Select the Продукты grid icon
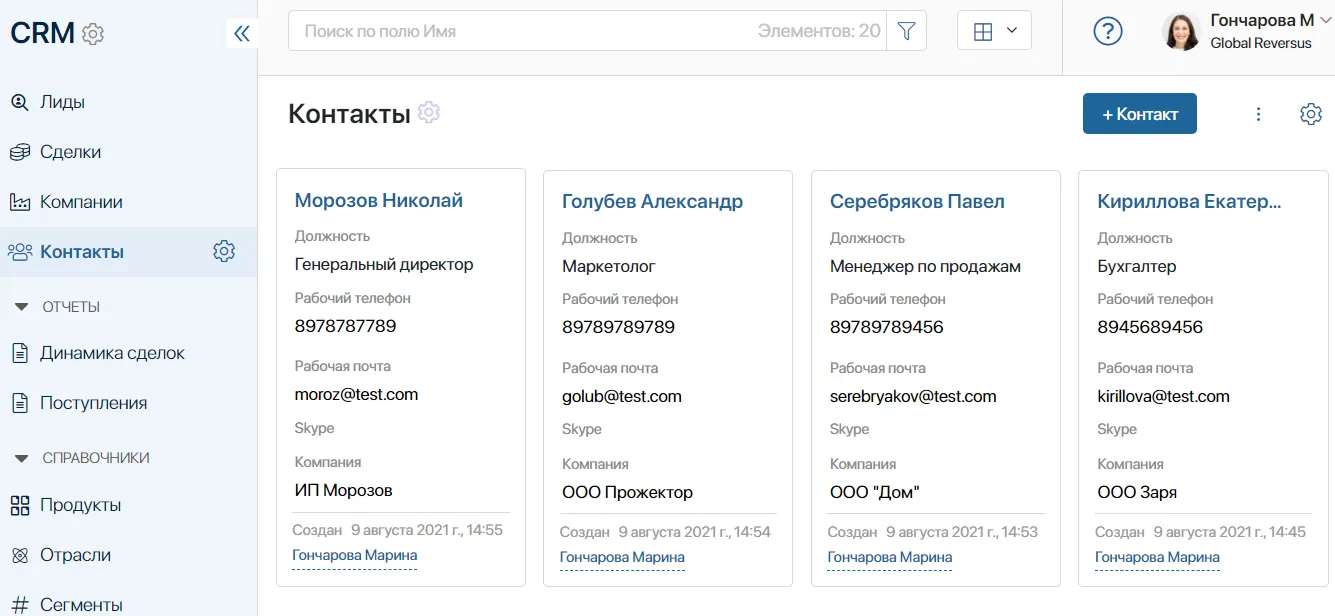Screen dimensions: 1335x616 point(22,505)
